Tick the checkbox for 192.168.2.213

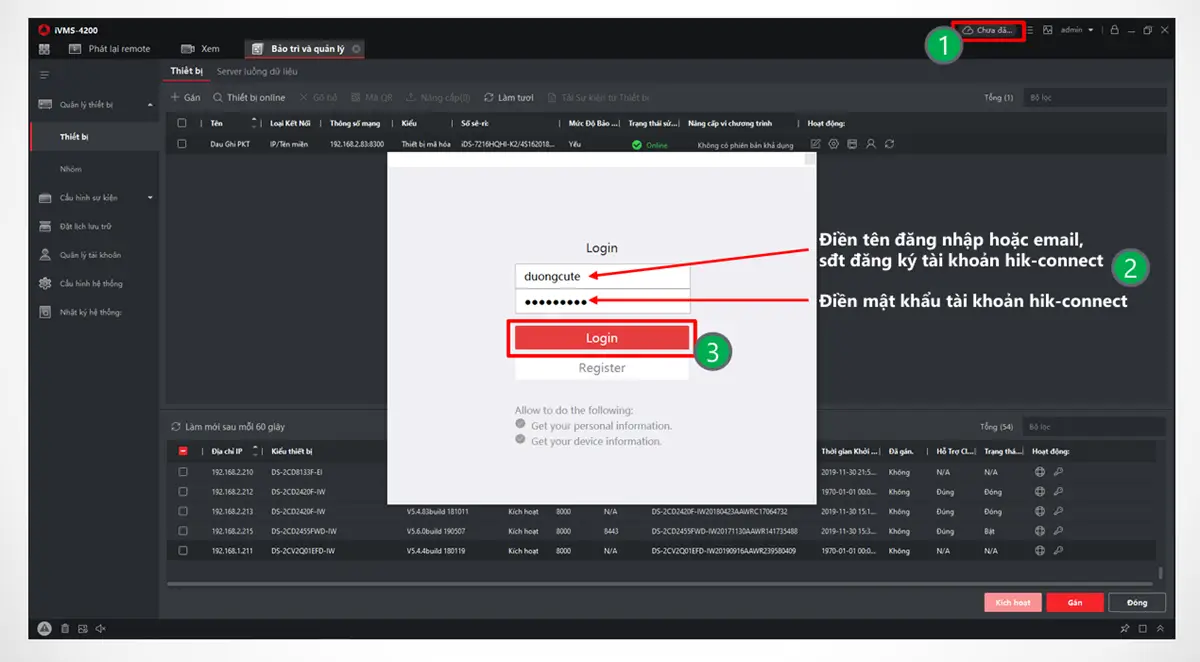[183, 511]
